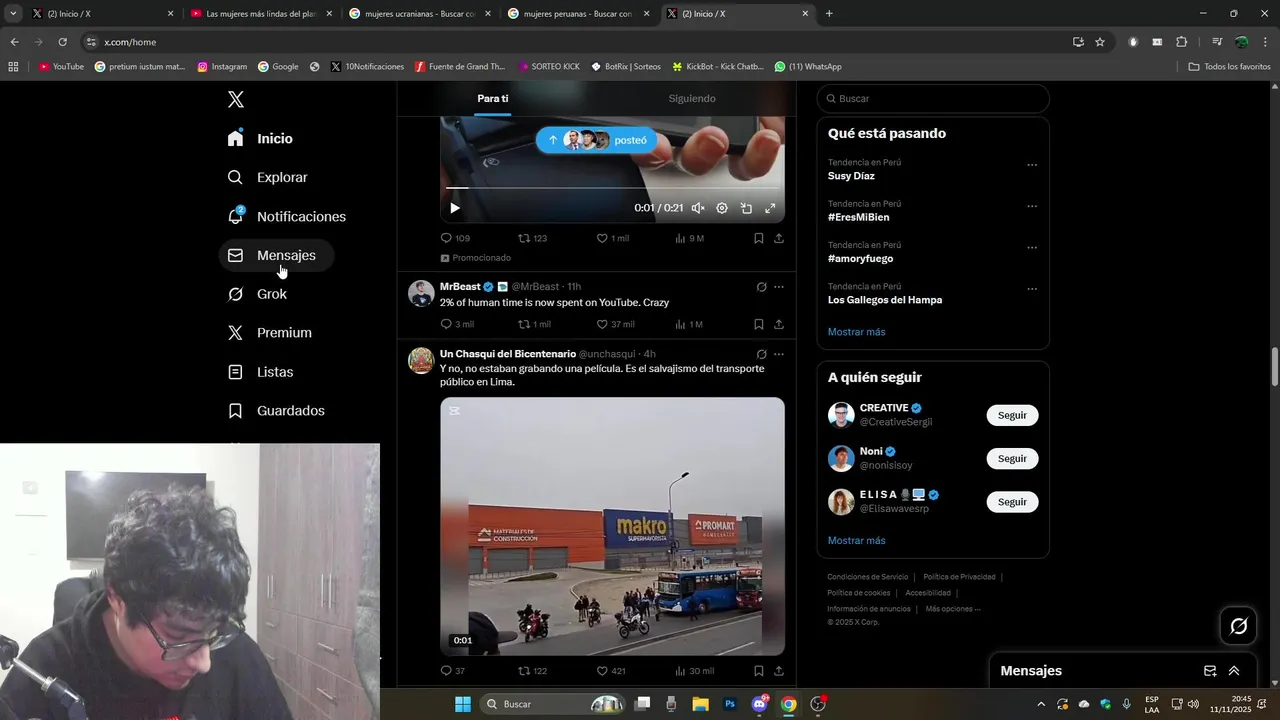This screenshot has height=720, width=1280.
Task: Open Un Chasqui del Bicentenario profile name
Action: (x=508, y=354)
